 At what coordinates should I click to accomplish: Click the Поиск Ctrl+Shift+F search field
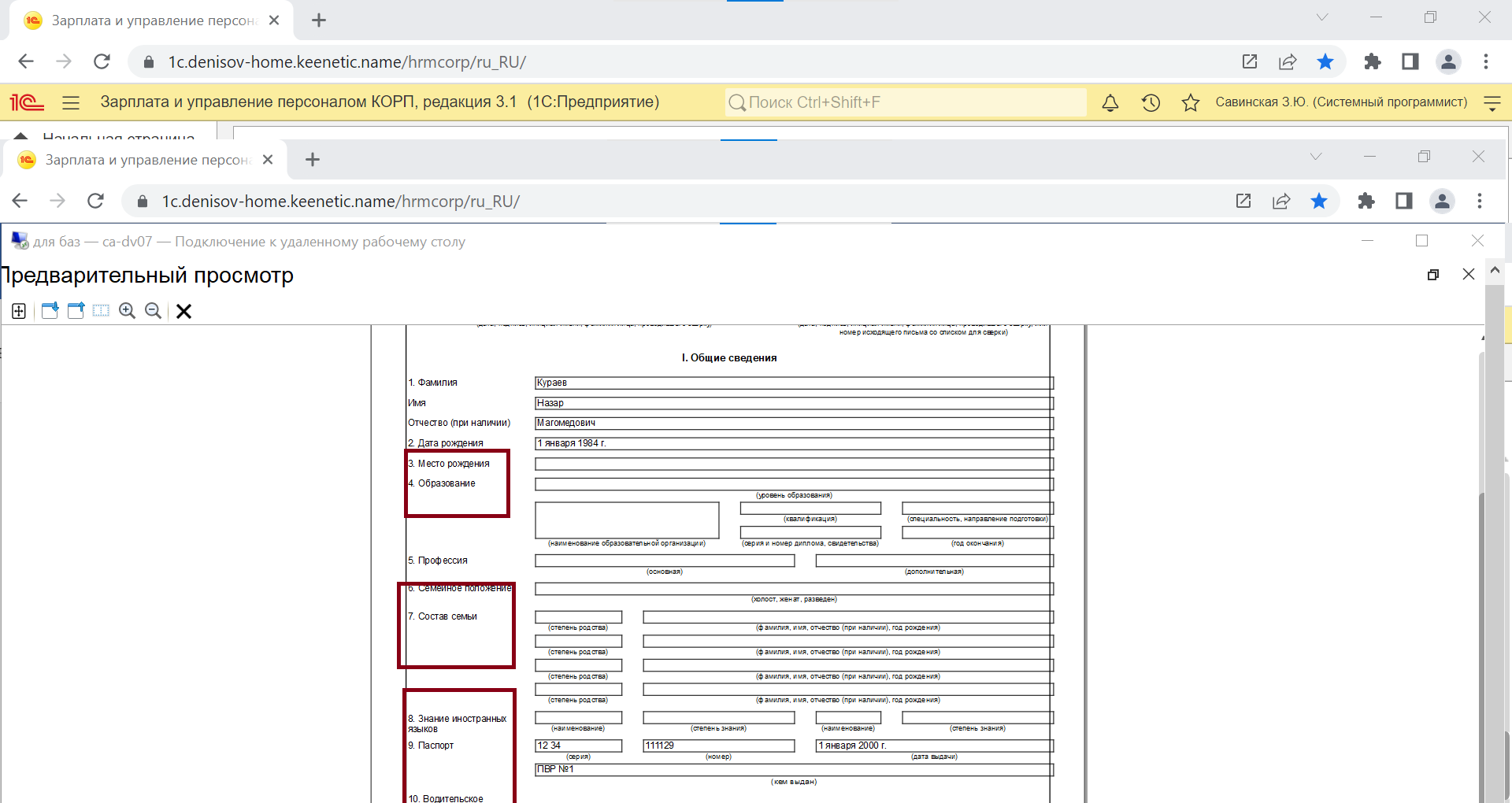click(x=906, y=102)
